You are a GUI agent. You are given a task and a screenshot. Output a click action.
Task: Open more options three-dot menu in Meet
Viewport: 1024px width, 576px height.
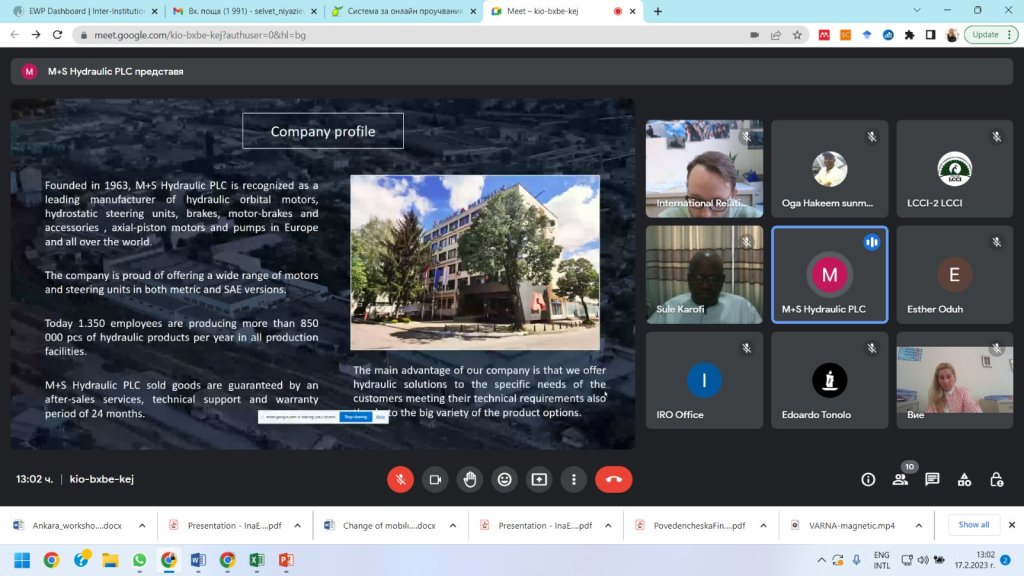[573, 479]
